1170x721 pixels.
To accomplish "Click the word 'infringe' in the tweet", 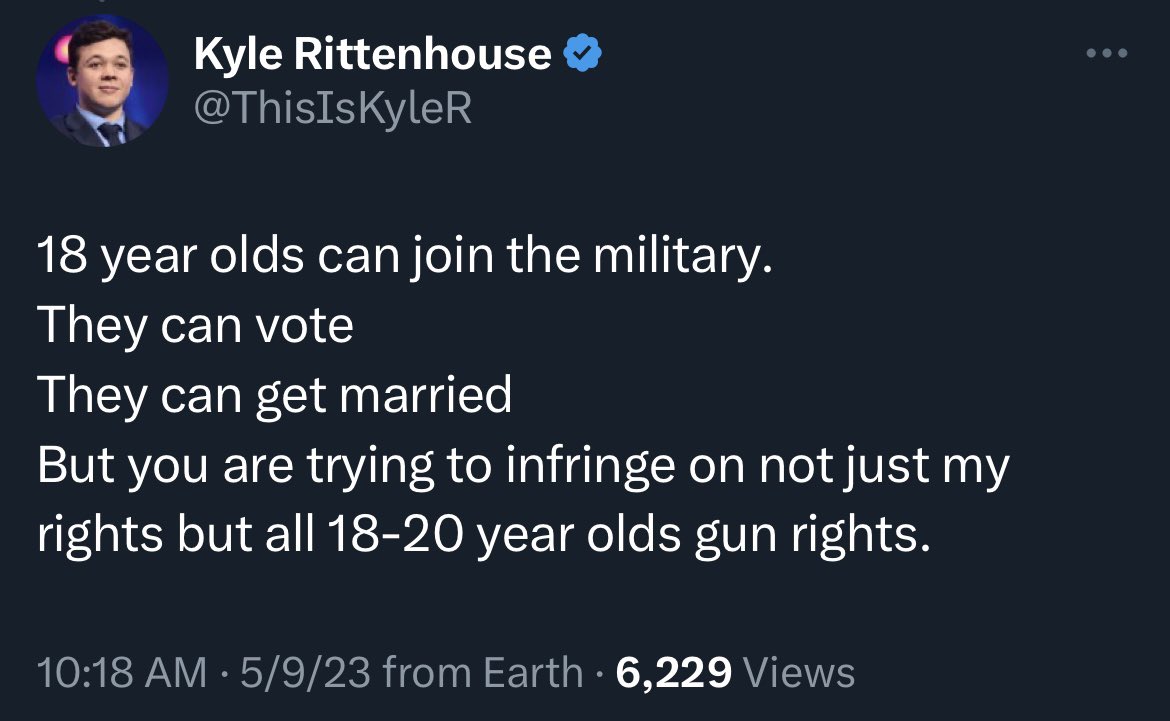I will point(589,465).
